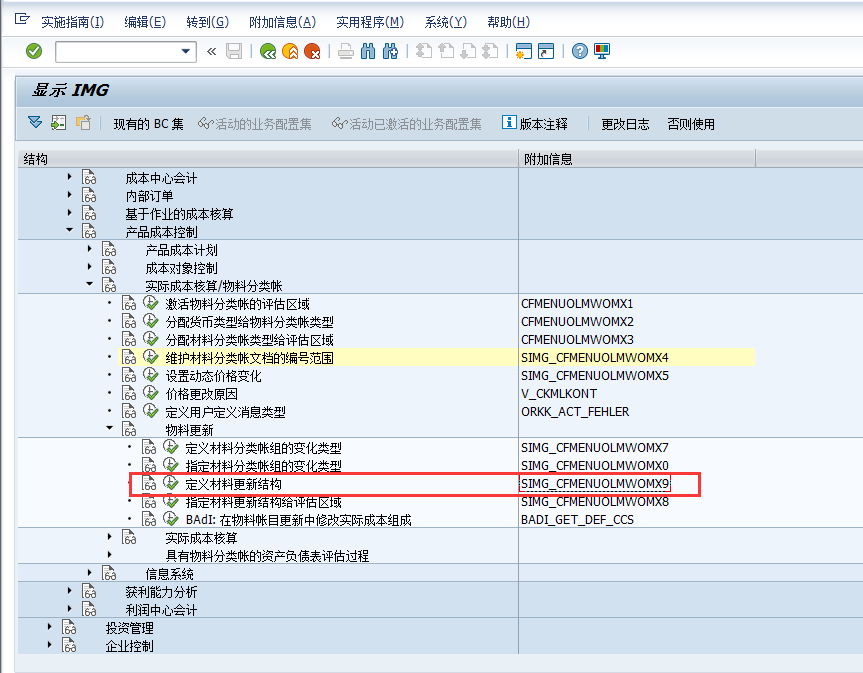This screenshot has height=673, width=863.
Task: Expand the 信息系统 tree node
Action: pos(90,571)
